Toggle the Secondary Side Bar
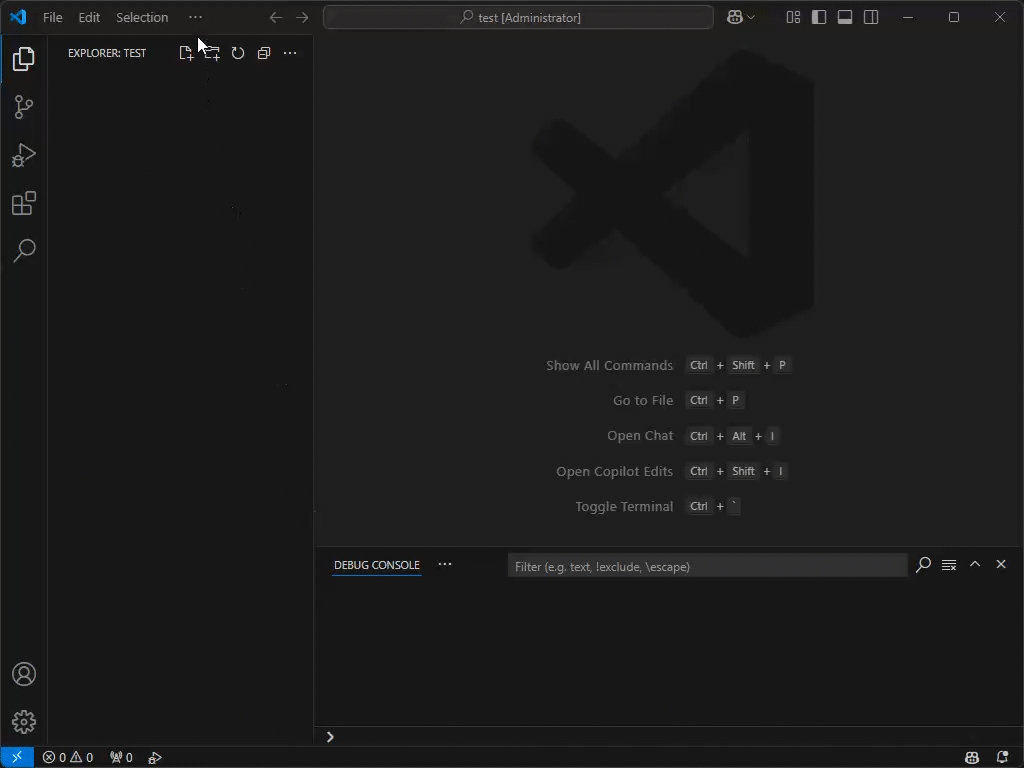1024x768 pixels. coord(871,17)
